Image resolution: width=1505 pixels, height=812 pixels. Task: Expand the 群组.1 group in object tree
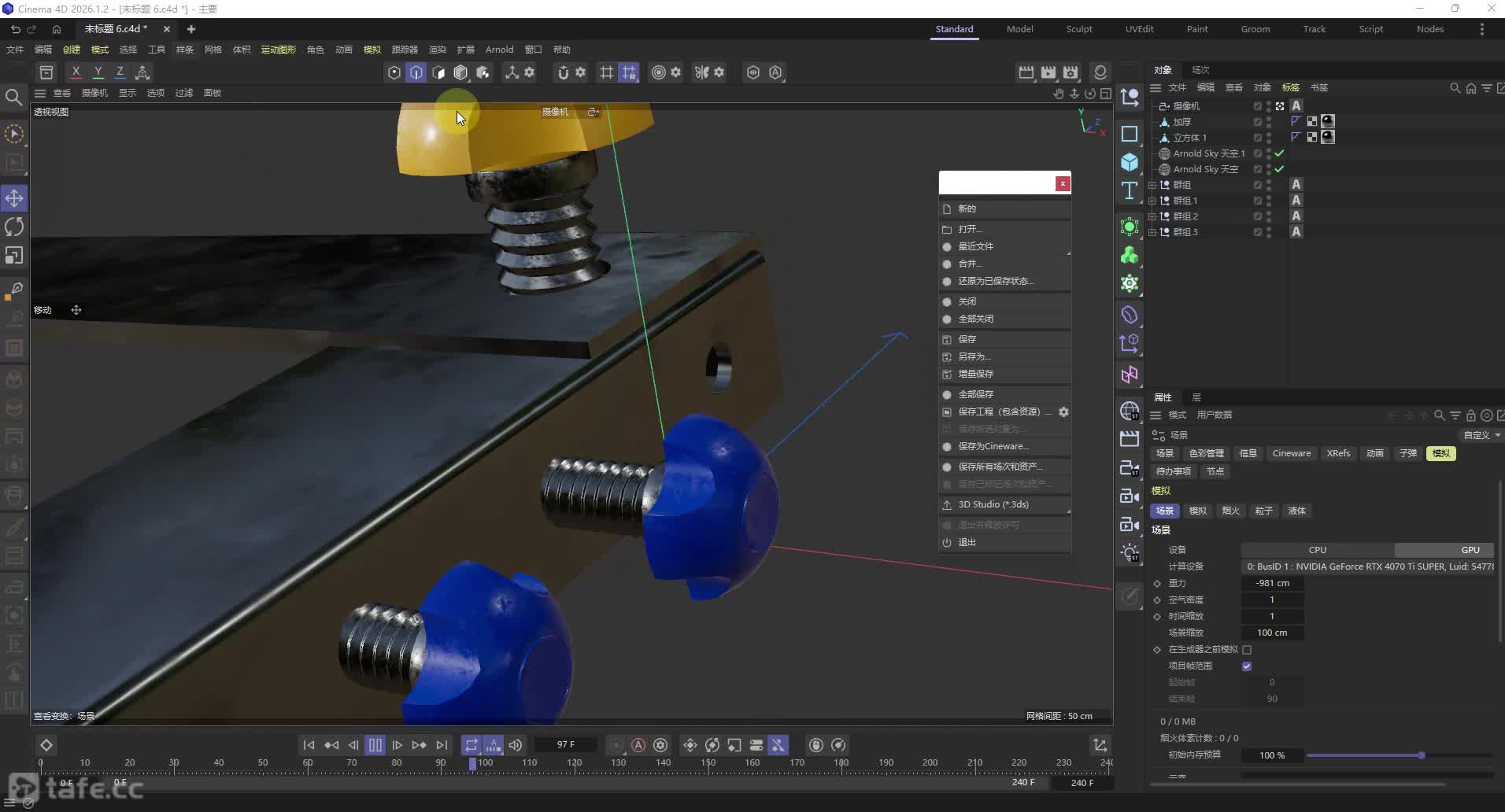1152,201
